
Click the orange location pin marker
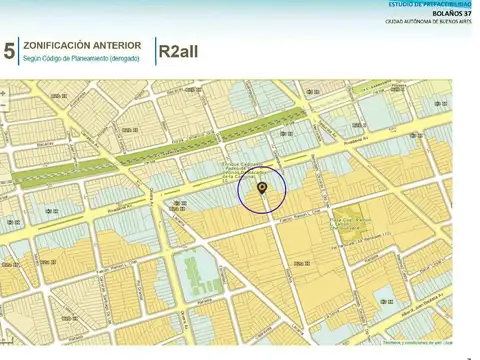tap(262, 189)
